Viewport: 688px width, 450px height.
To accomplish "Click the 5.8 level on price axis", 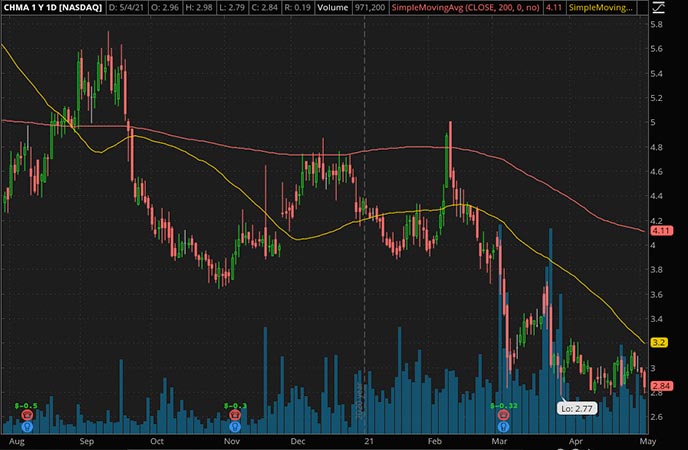I will (x=658, y=23).
